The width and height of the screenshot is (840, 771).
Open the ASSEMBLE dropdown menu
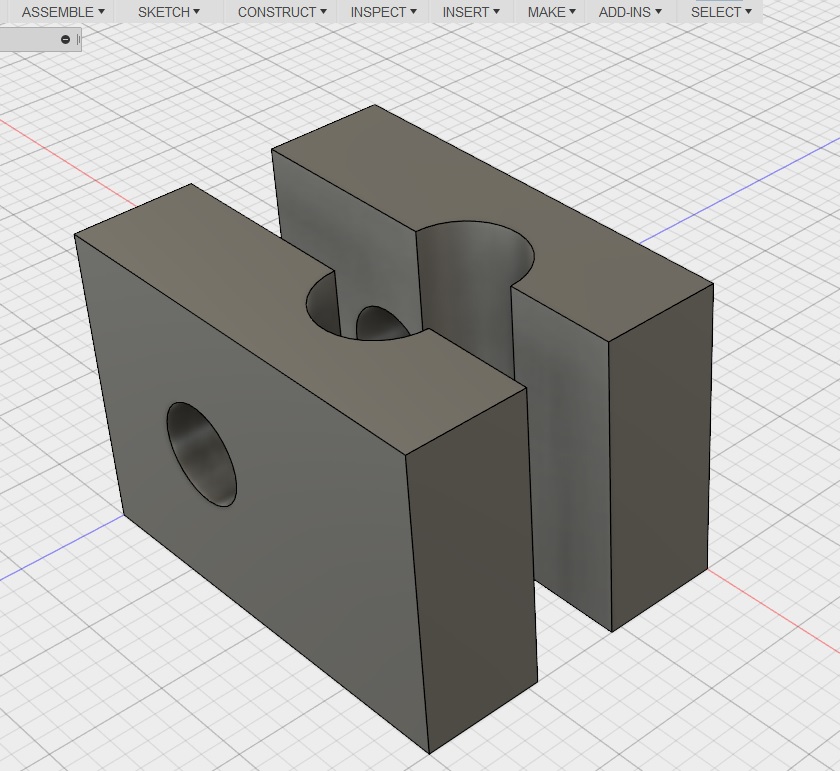point(62,12)
